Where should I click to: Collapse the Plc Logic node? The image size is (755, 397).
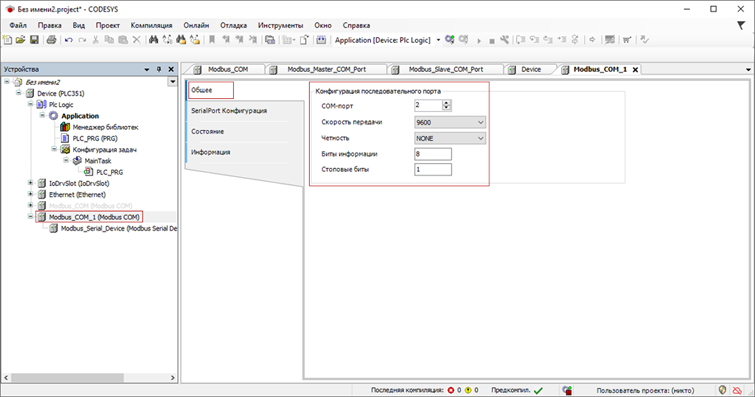click(30, 104)
